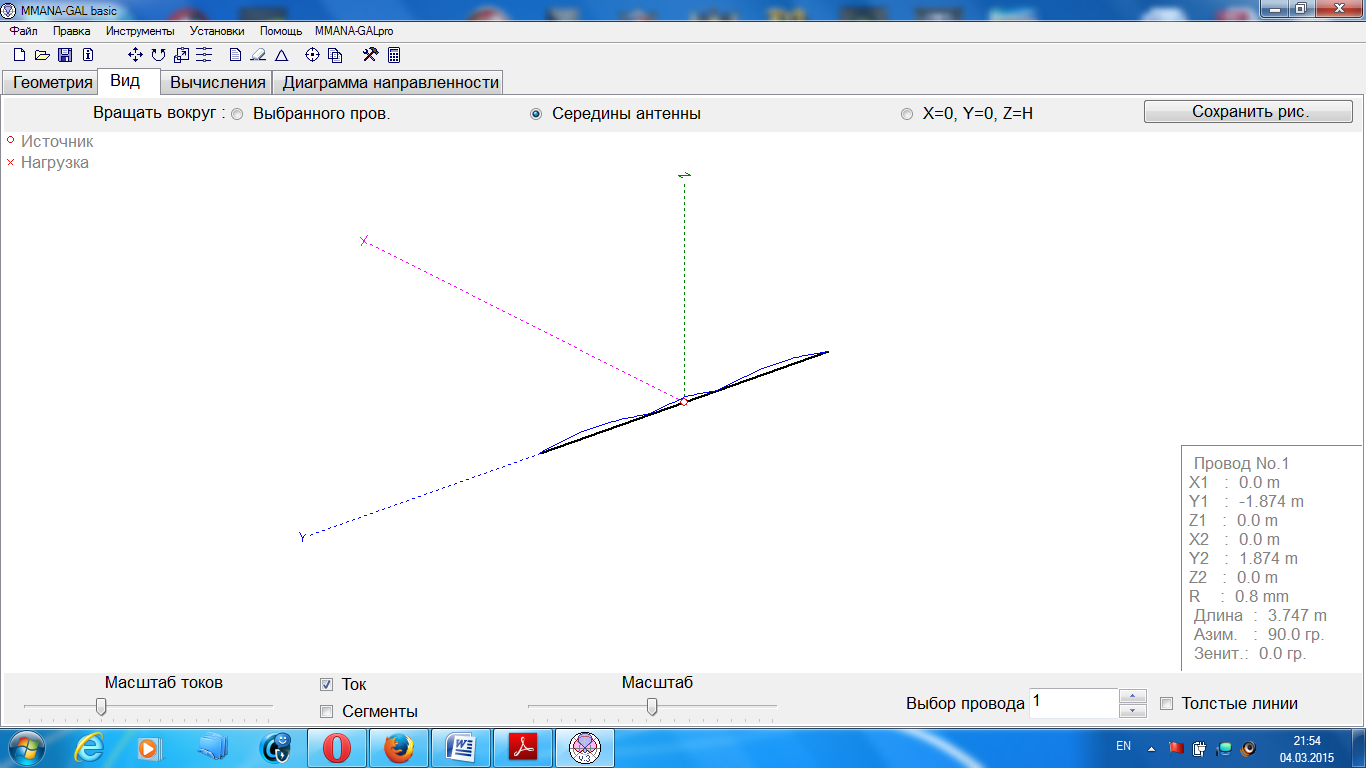Viewport: 1366px width, 768px height.
Task: Select the Середины антенны radio button
Action: tap(536, 114)
